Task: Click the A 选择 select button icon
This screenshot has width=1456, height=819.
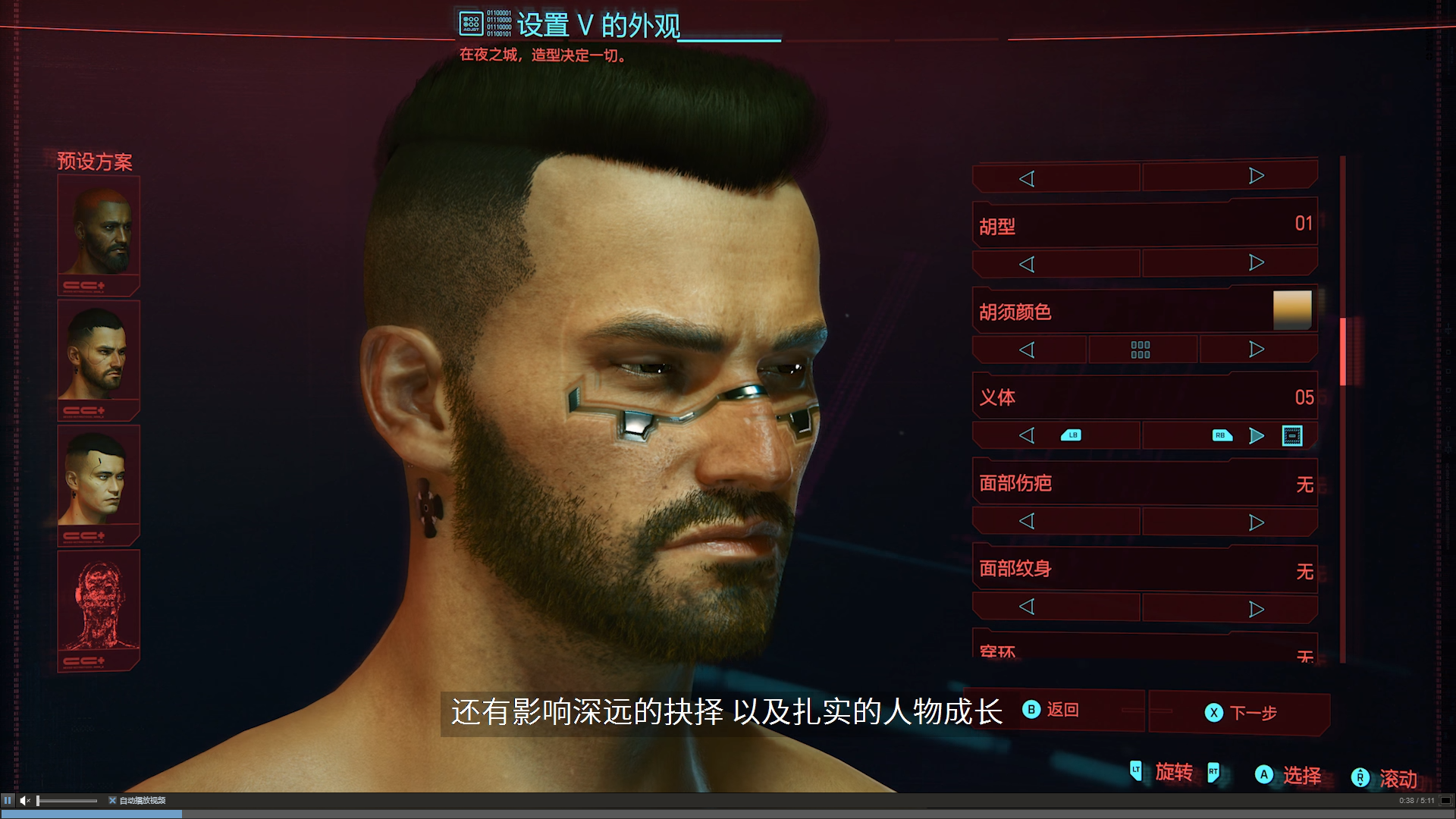Action: [1263, 774]
